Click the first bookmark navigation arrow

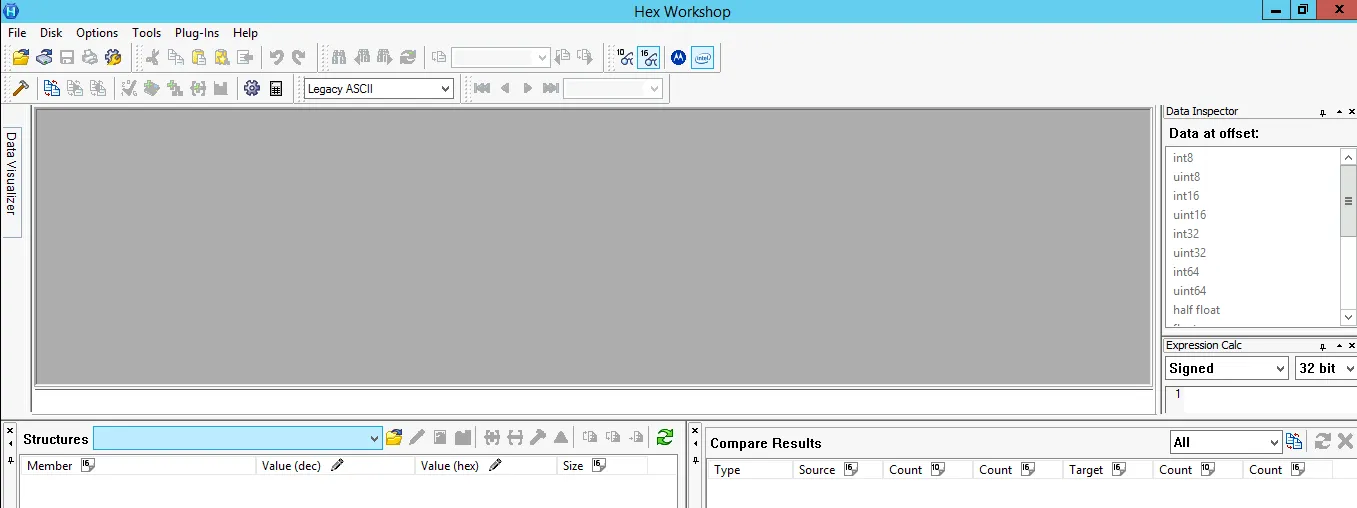[x=482, y=88]
